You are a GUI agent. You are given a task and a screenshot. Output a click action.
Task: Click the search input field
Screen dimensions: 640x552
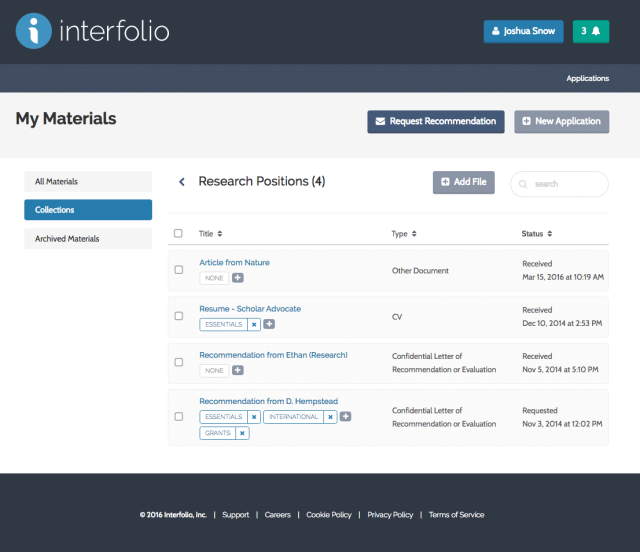[x=560, y=184]
